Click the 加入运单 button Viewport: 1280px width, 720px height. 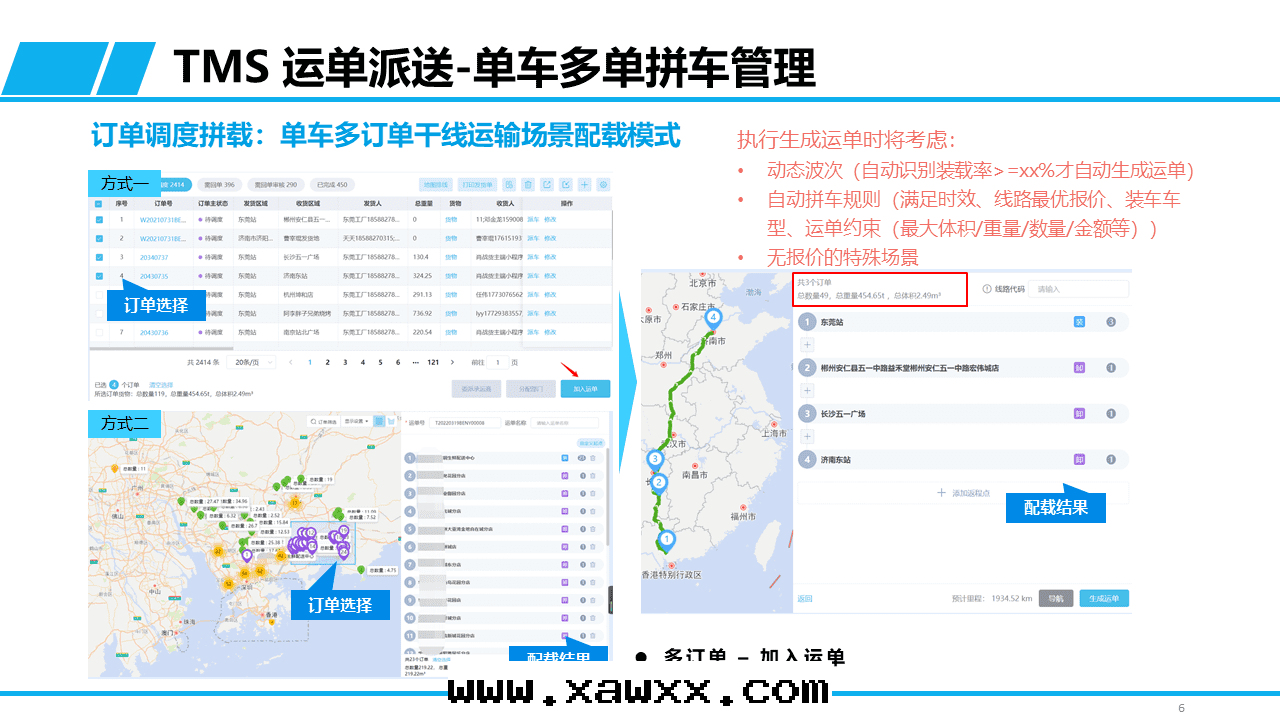point(584,389)
